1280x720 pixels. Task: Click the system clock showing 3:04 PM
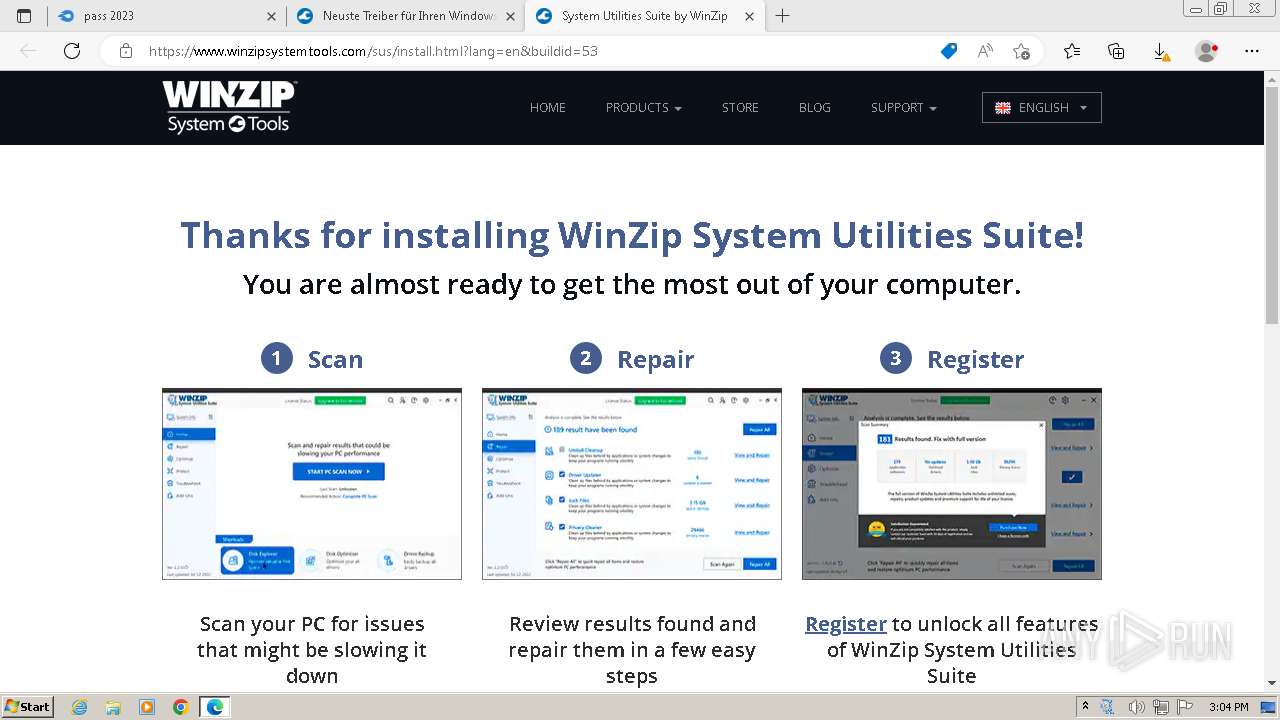pyautogui.click(x=1229, y=707)
